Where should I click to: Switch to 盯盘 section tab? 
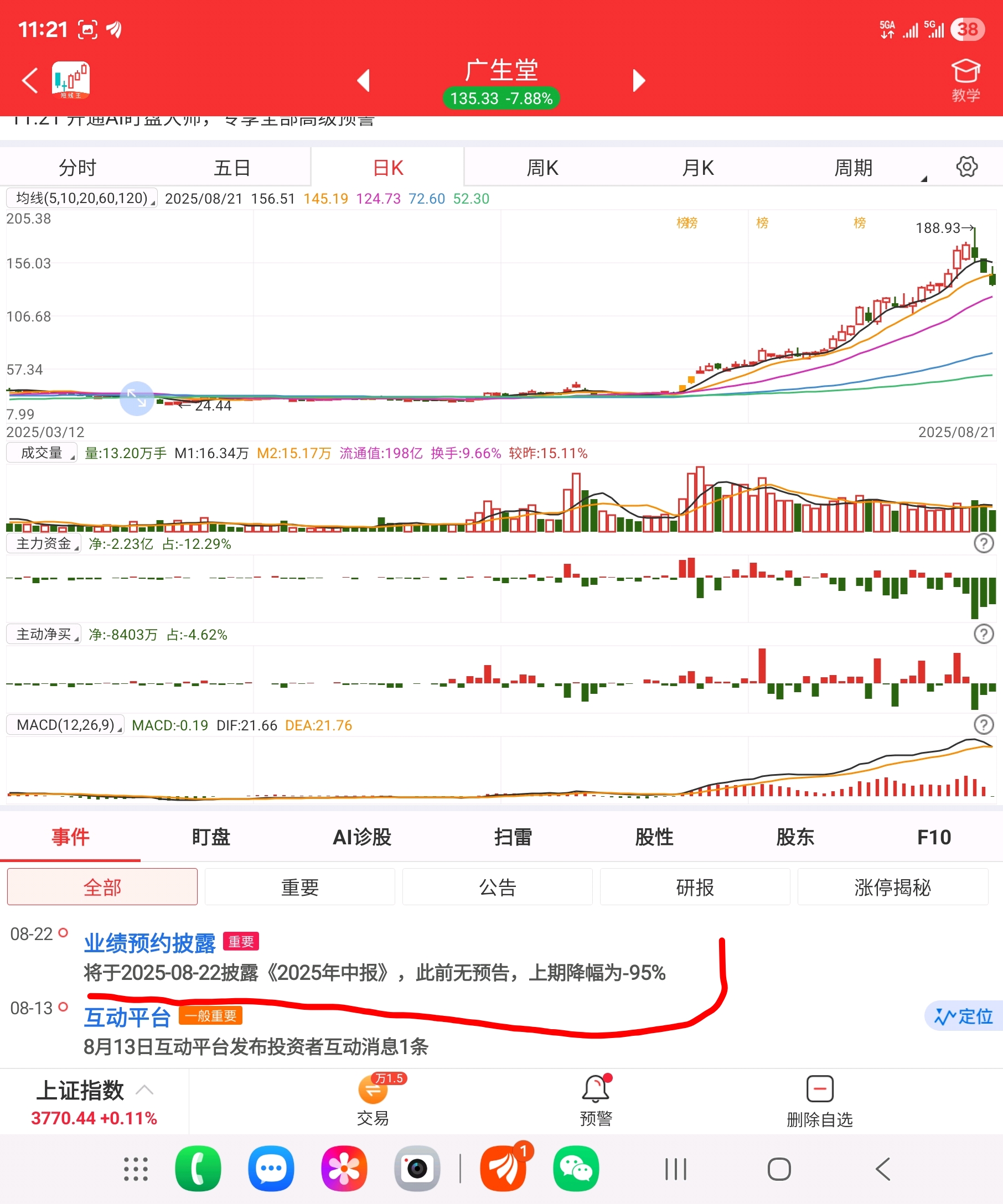pyautogui.click(x=211, y=837)
